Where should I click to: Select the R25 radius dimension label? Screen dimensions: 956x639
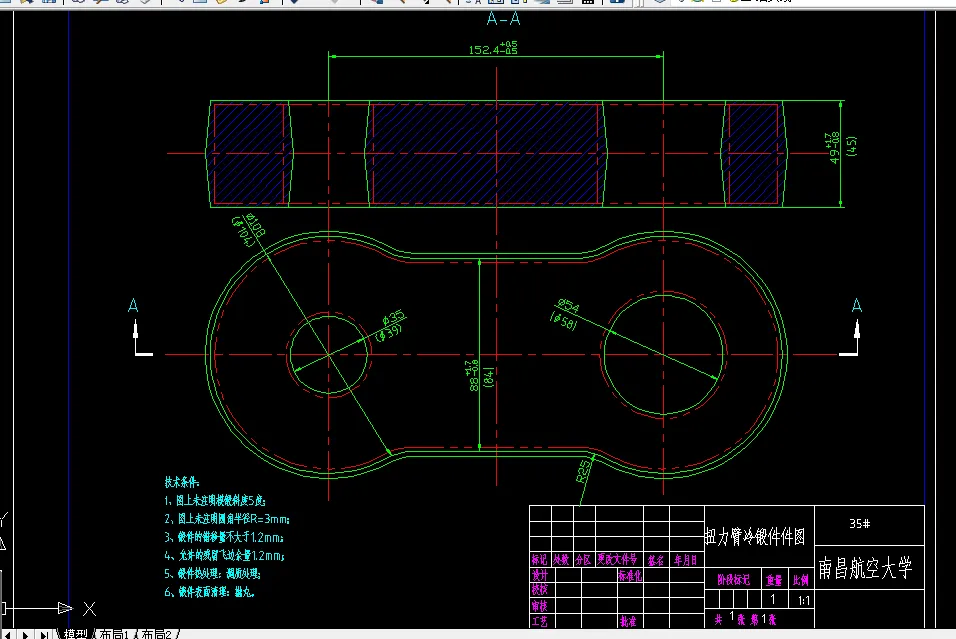(583, 471)
